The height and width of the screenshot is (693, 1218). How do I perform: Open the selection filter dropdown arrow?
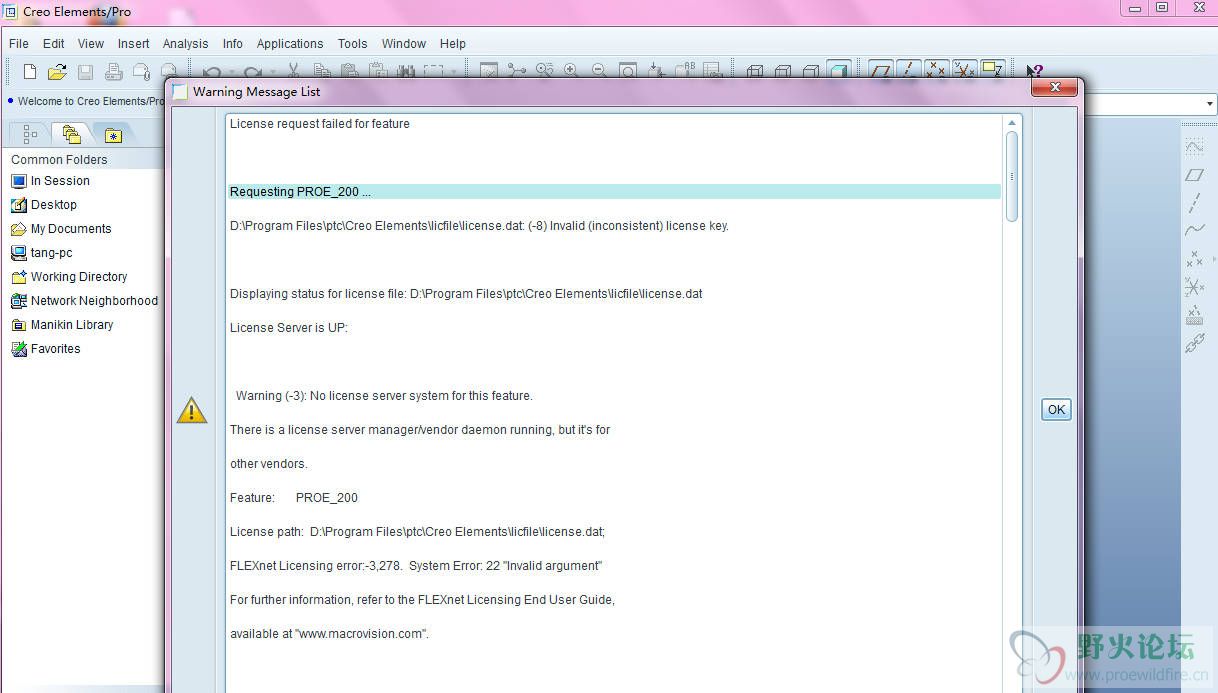pos(1209,104)
